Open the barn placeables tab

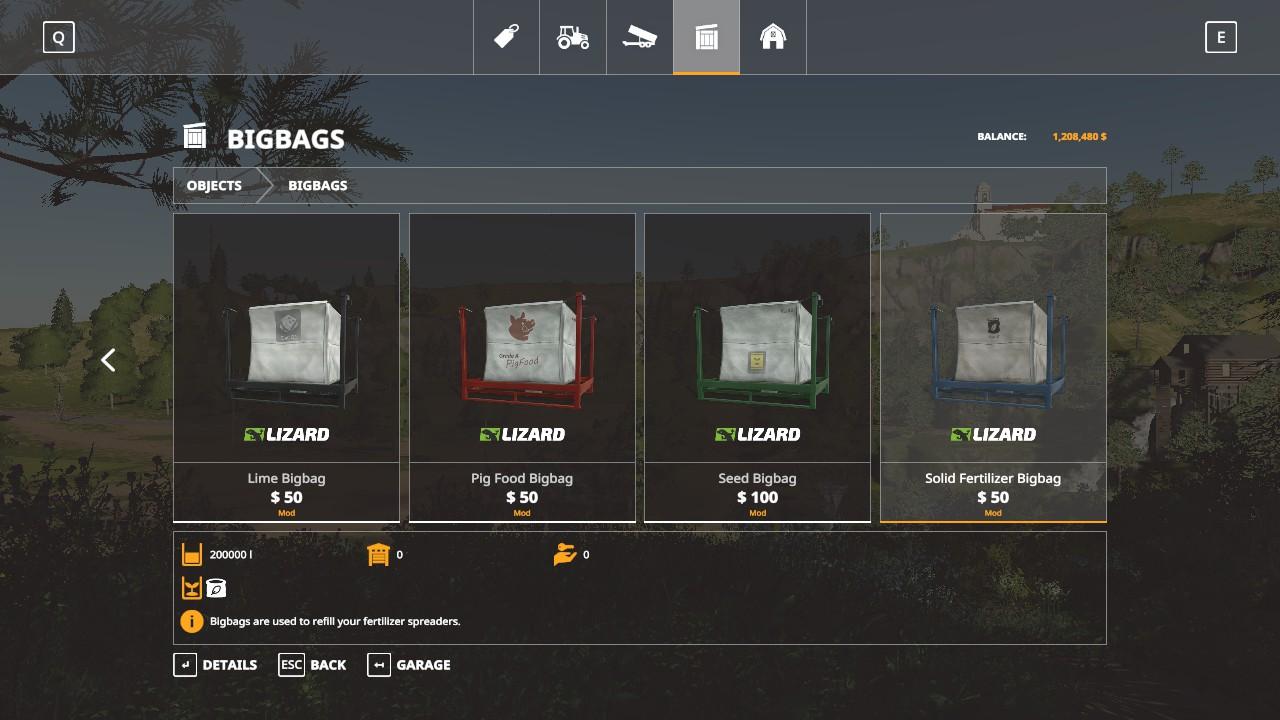(x=773, y=37)
